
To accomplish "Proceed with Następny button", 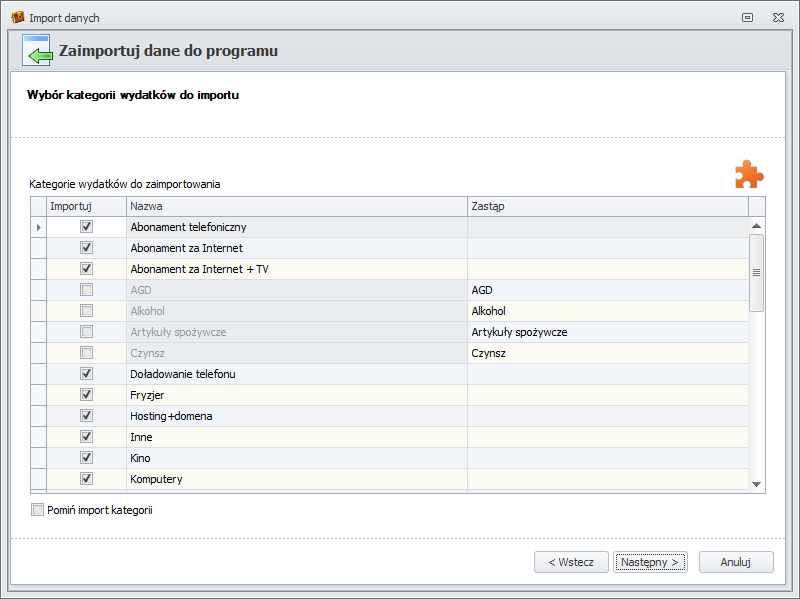I will [x=650, y=562].
